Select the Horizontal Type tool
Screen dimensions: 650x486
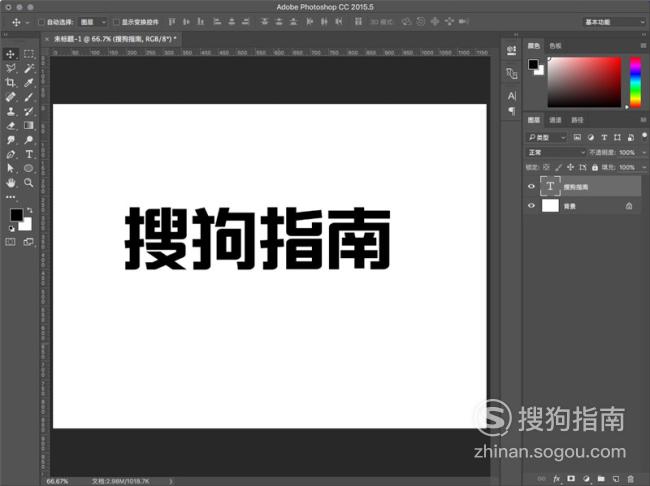(29, 154)
